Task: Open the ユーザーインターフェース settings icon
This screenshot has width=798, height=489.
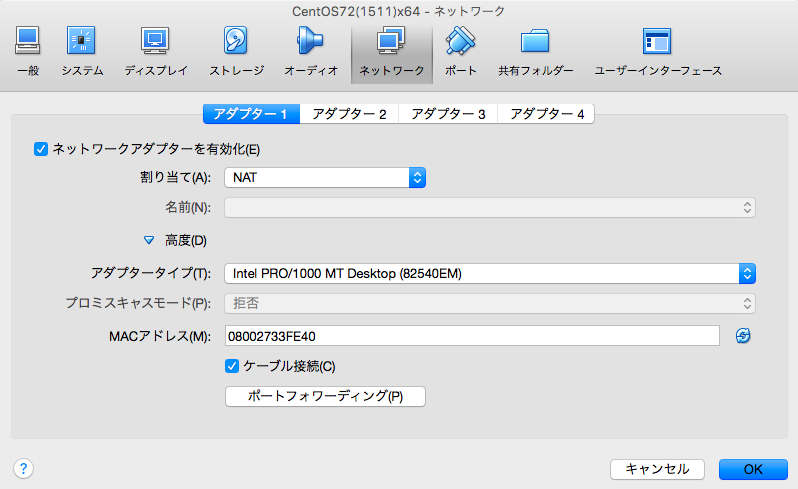Action: (x=658, y=52)
